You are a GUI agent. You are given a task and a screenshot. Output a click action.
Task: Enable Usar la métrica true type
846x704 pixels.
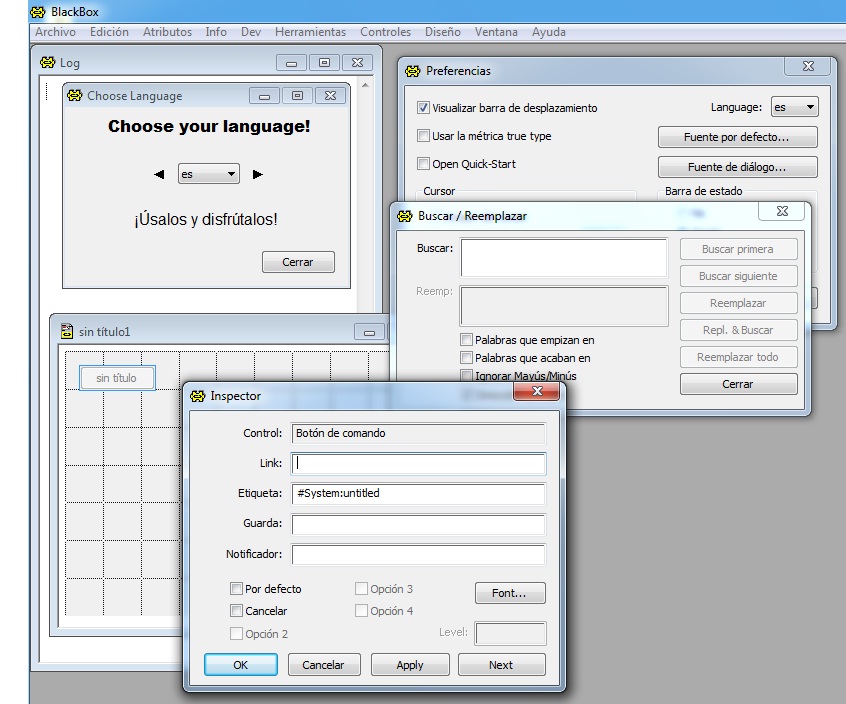pyautogui.click(x=424, y=136)
